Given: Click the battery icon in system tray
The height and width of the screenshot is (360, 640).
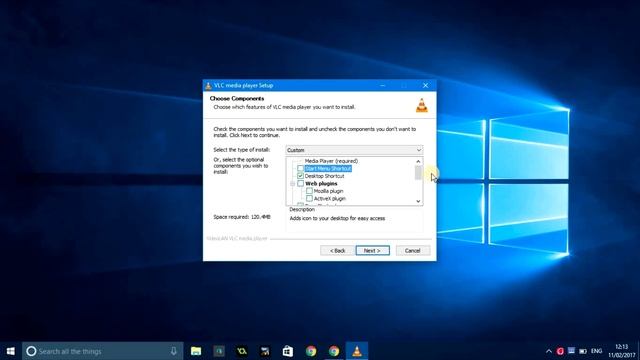Looking at the screenshot, I should point(583,351).
